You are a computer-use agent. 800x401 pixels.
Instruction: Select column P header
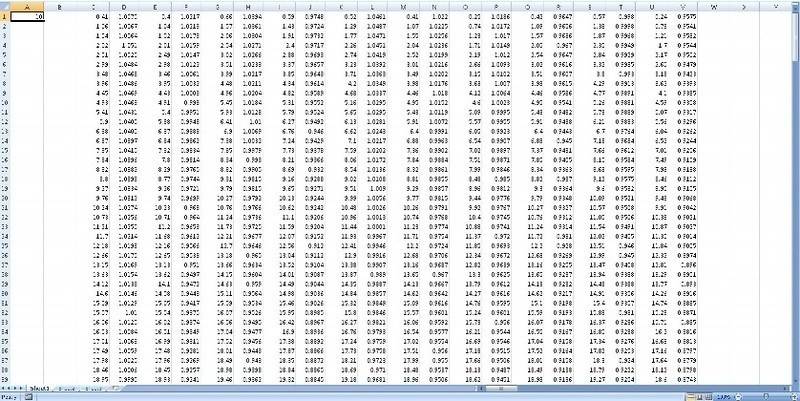coord(496,7)
